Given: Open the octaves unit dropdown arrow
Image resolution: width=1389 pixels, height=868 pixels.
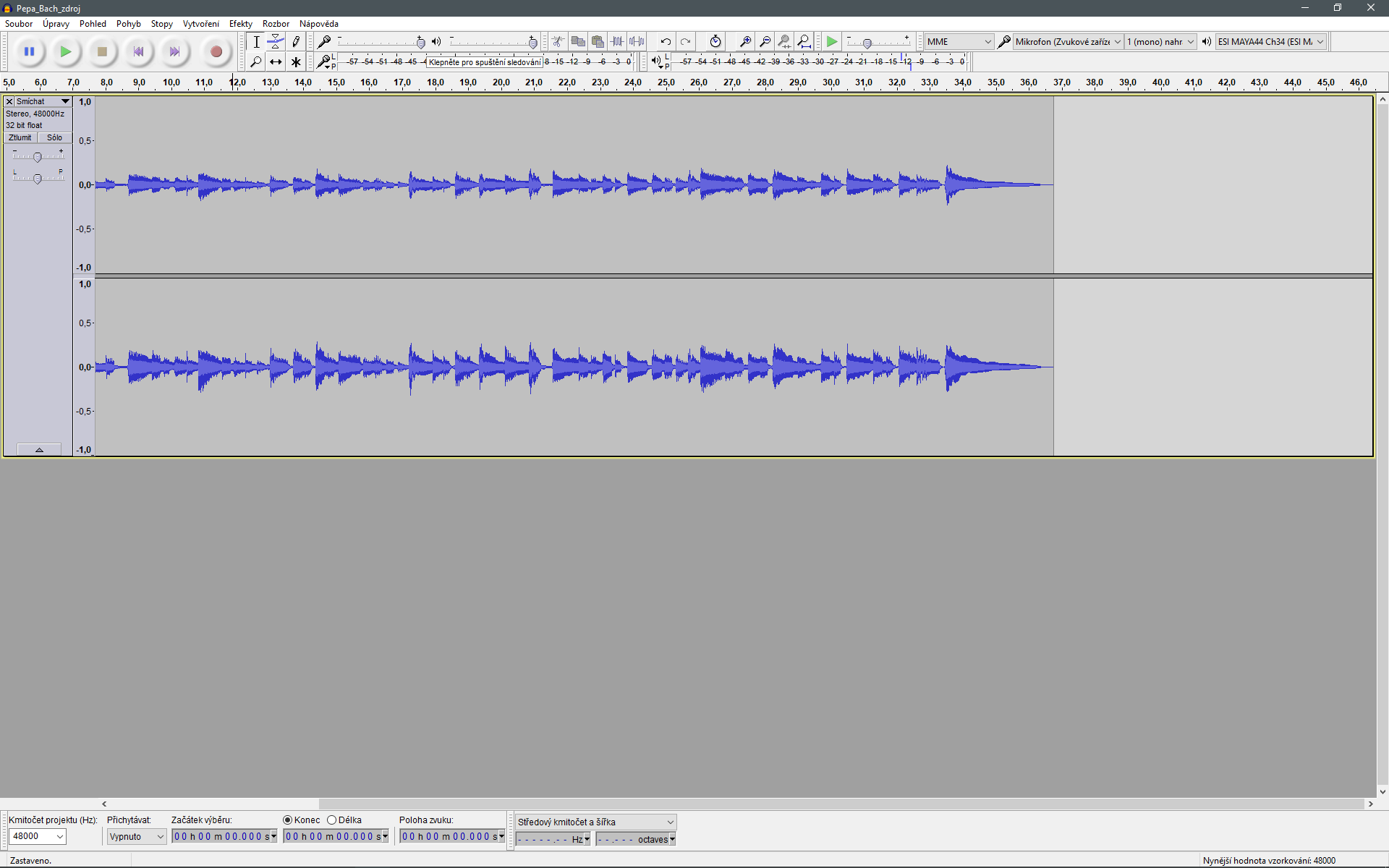Looking at the screenshot, I should pyautogui.click(x=672, y=839).
